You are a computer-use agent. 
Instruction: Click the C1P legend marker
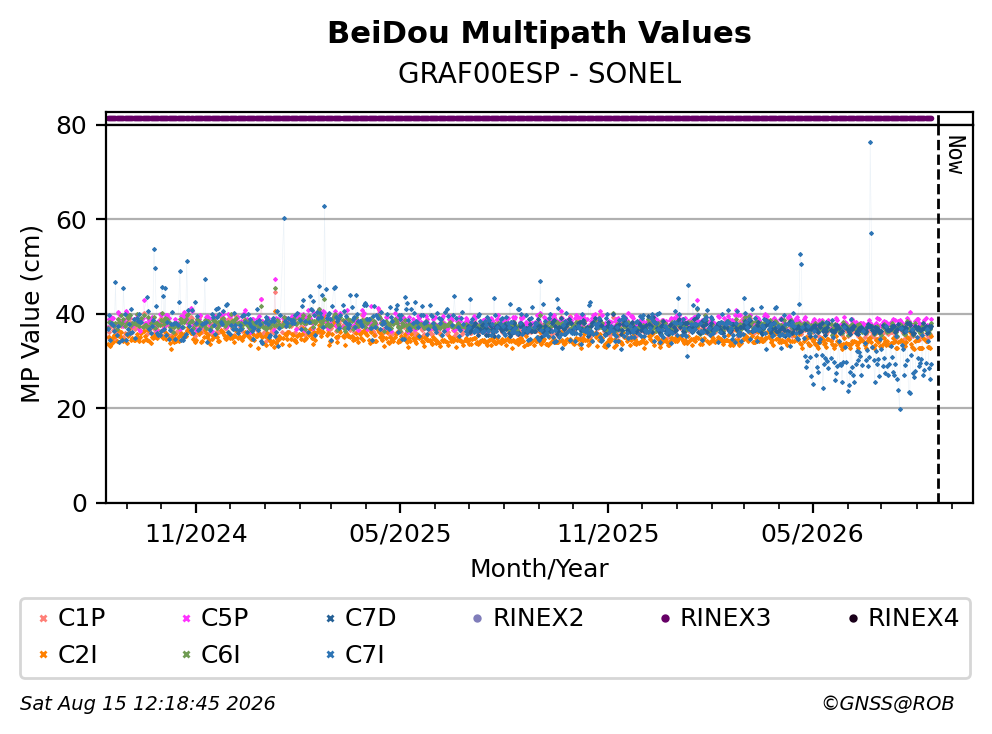[43, 618]
